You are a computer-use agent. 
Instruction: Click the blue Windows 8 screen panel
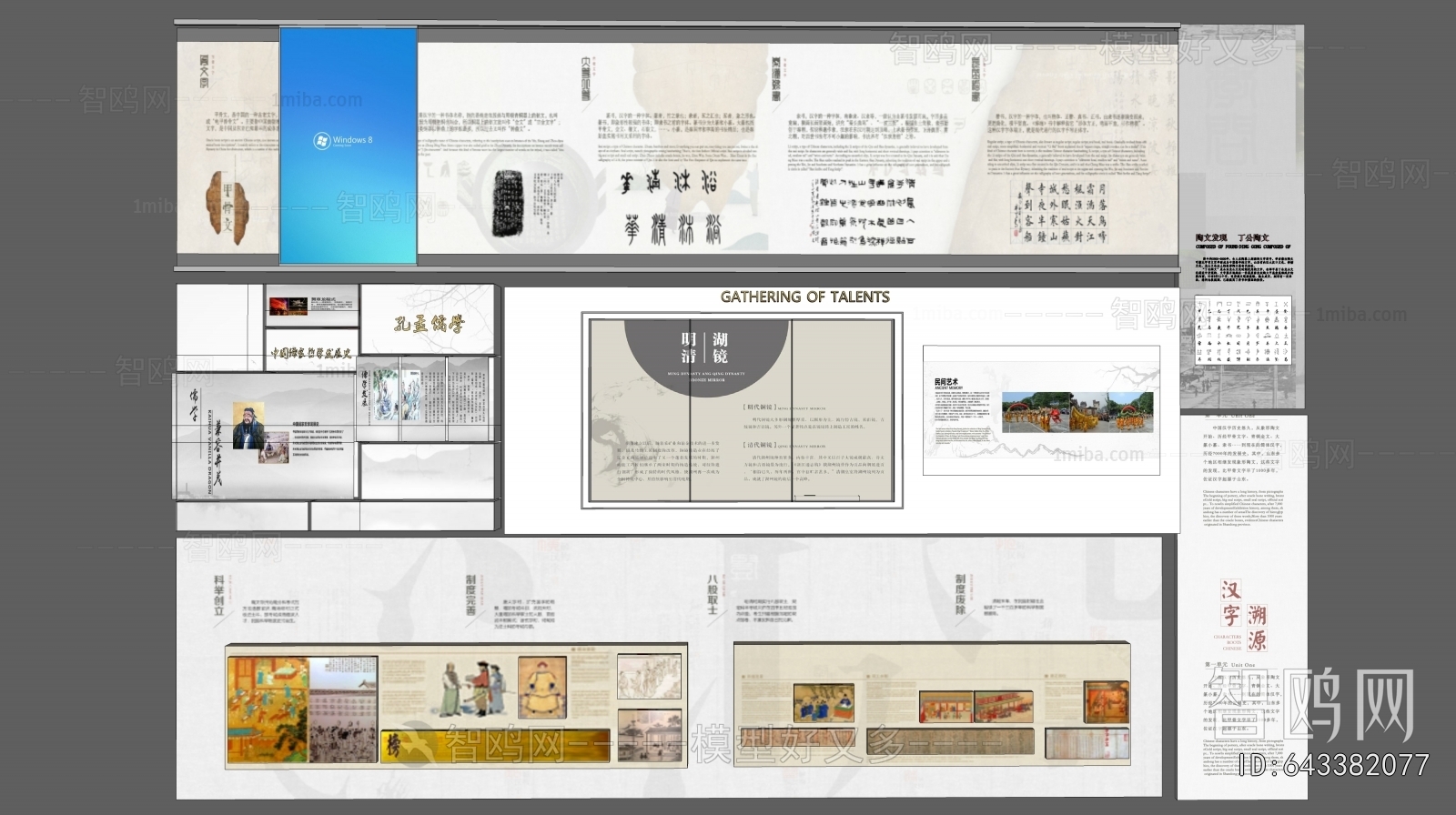pyautogui.click(x=348, y=146)
